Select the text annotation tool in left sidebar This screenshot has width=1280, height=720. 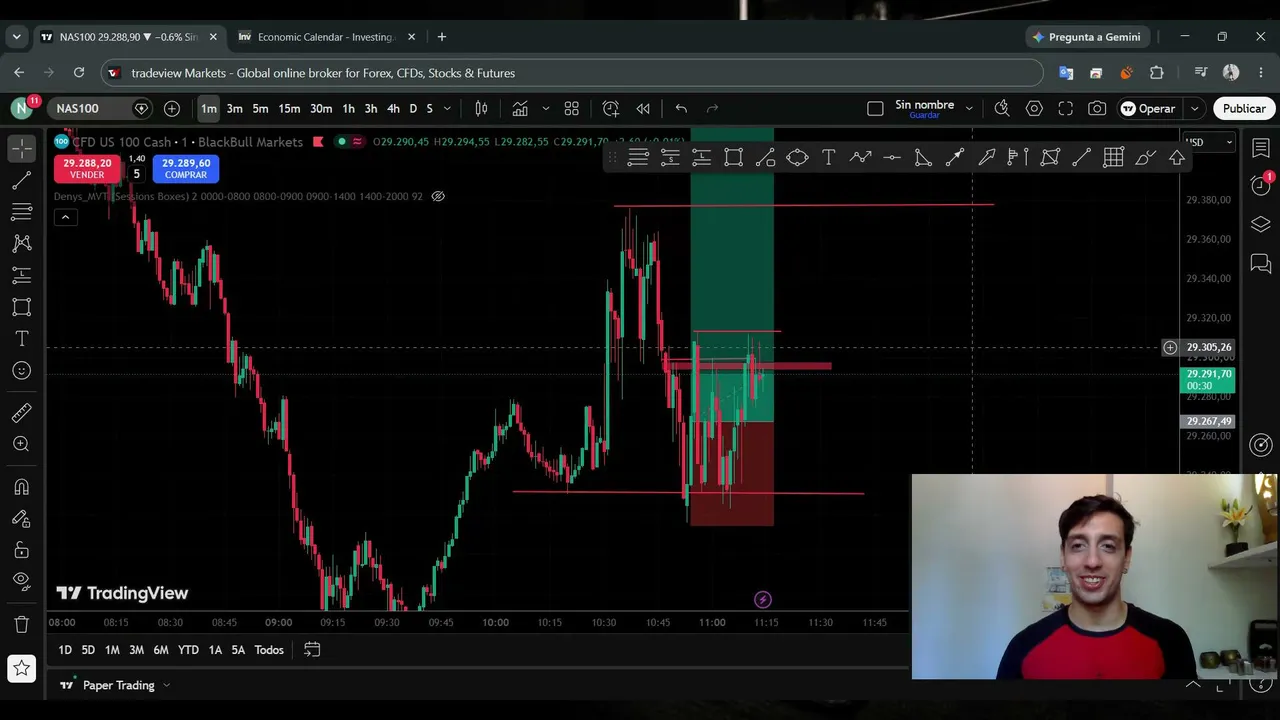click(21, 339)
